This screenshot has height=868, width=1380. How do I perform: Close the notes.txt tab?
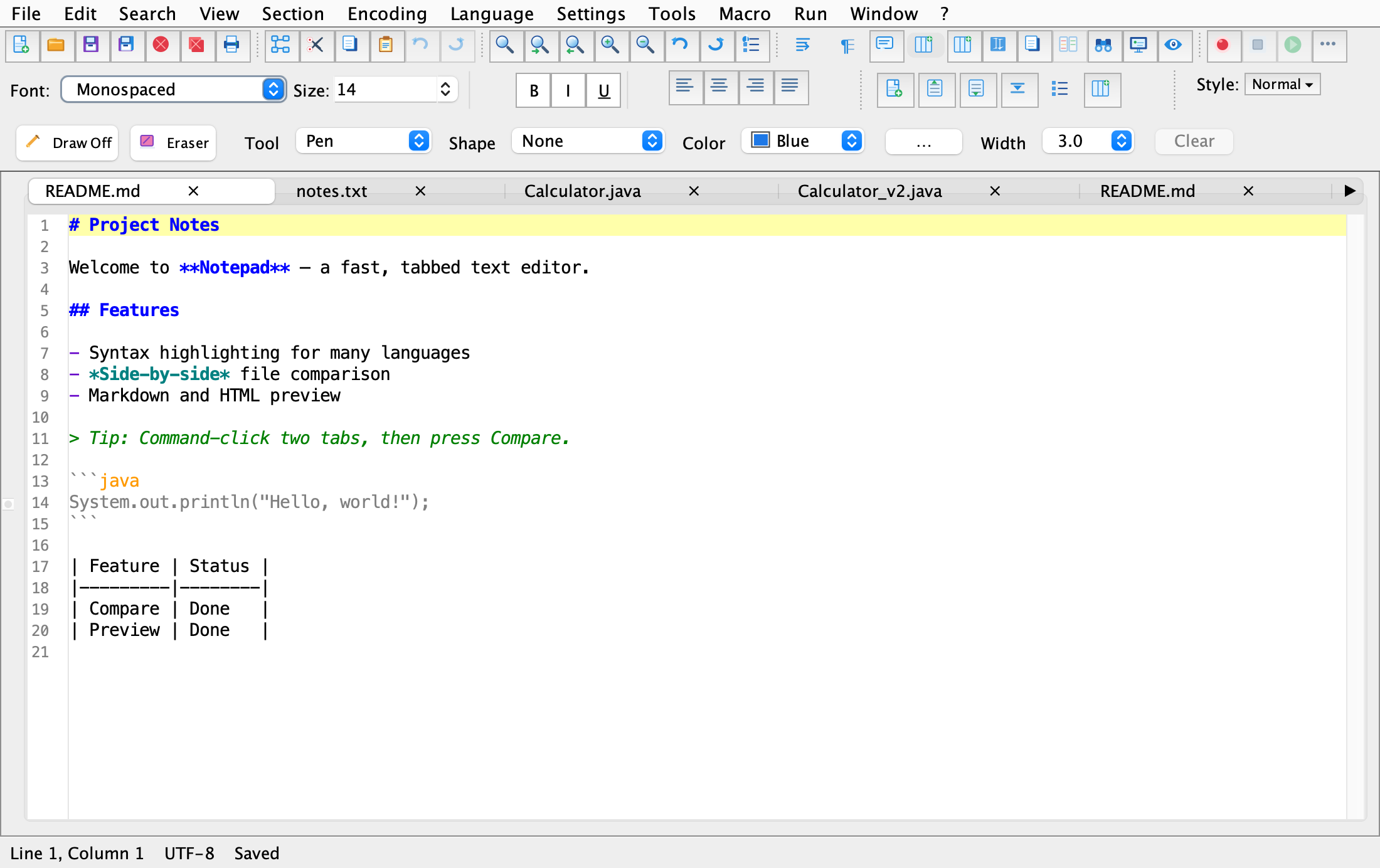420,191
